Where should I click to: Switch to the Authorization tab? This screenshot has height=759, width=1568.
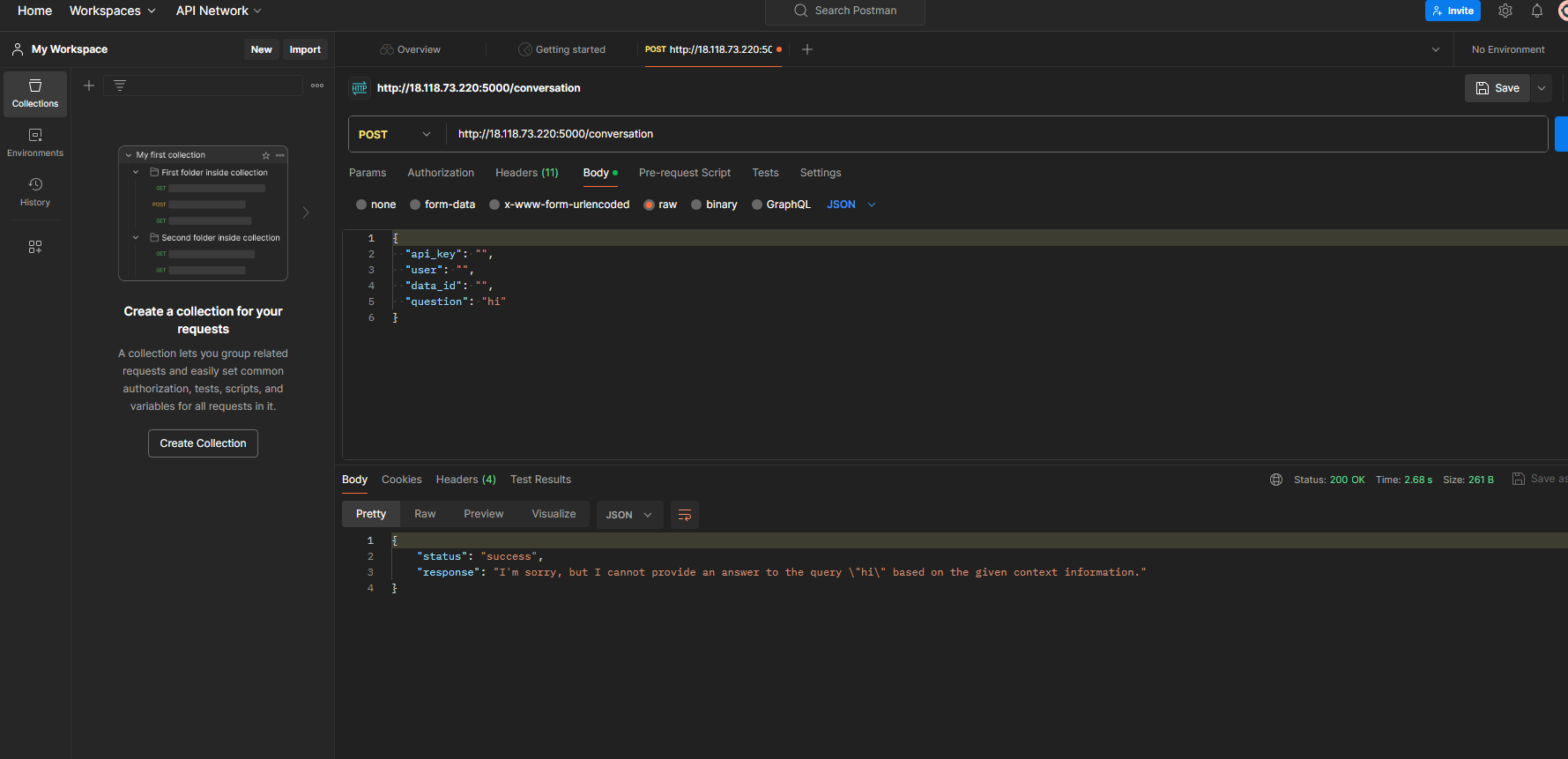(441, 173)
